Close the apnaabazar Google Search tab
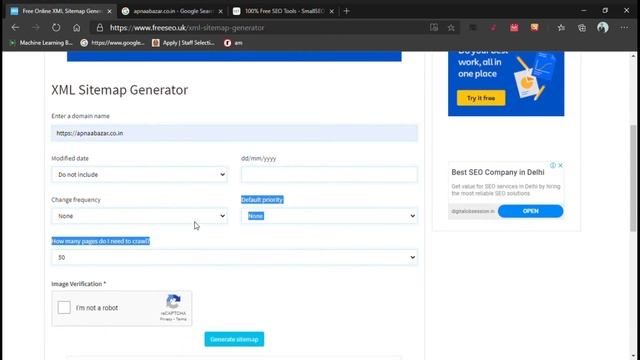640x360 pixels. pyautogui.click(x=220, y=11)
